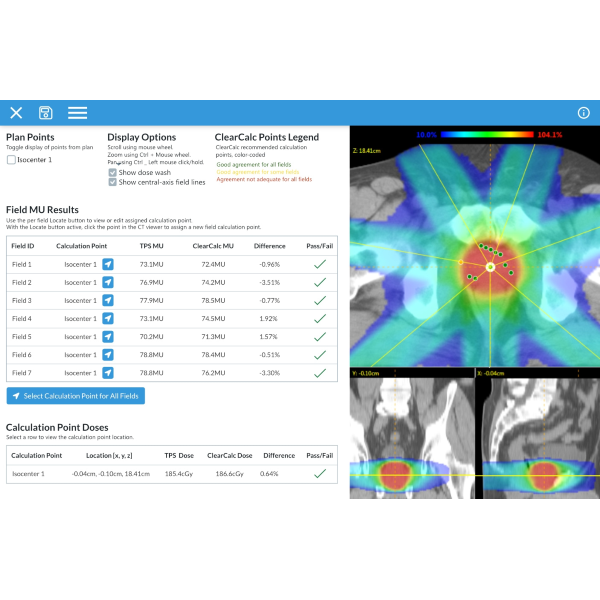Click Locate button for Field 3
The image size is (600, 600).
[x=108, y=301]
